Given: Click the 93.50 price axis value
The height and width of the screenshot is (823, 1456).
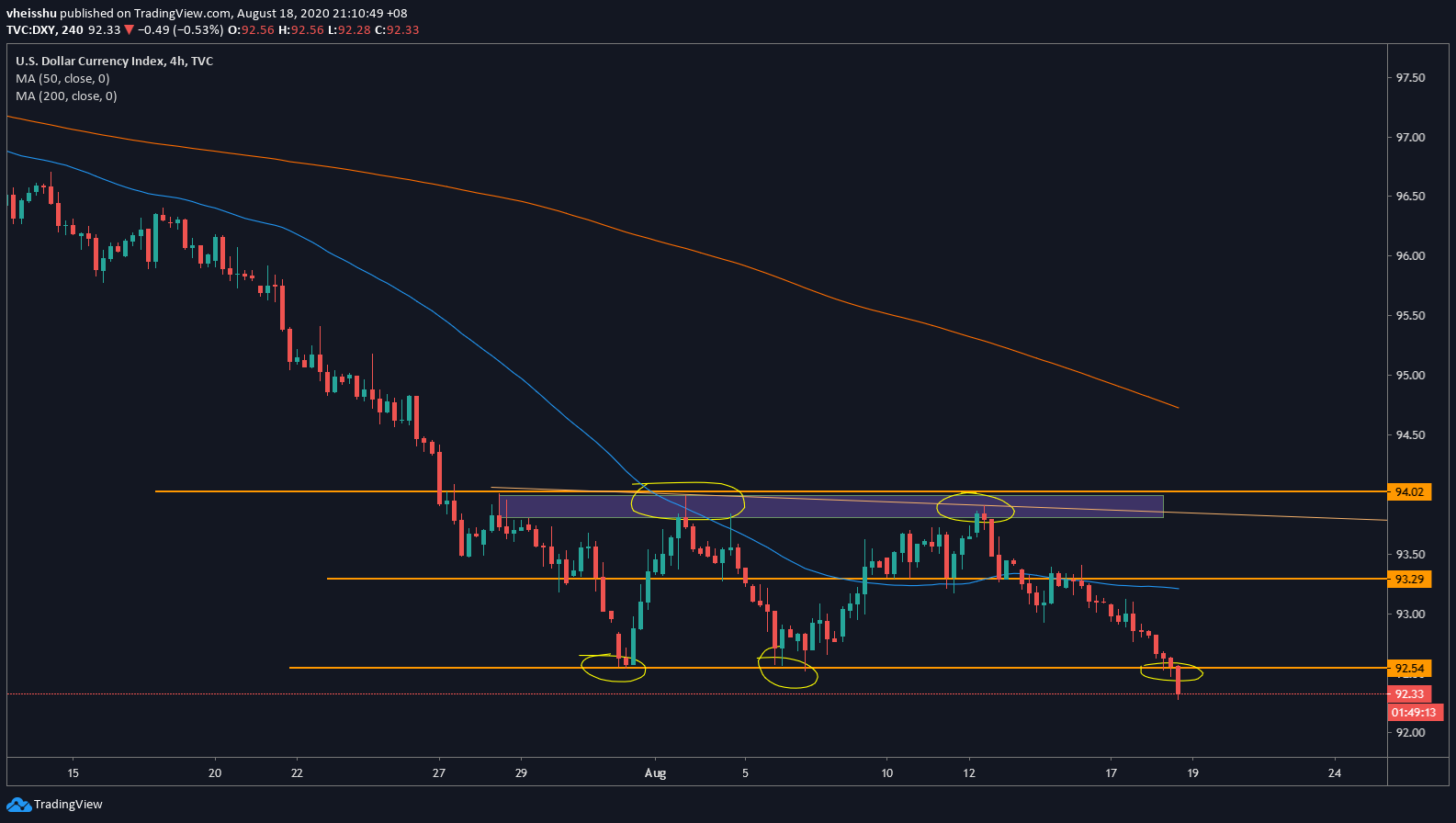Looking at the screenshot, I should [1410, 555].
